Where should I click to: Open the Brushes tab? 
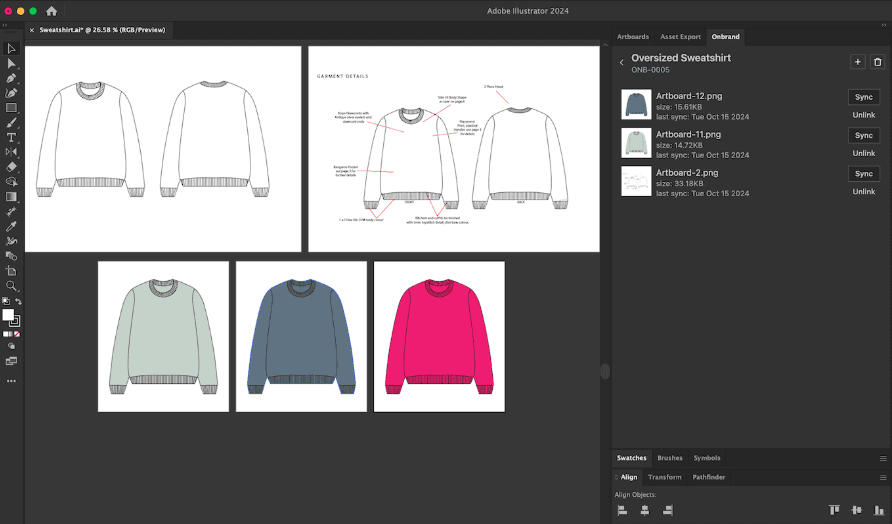pos(670,458)
